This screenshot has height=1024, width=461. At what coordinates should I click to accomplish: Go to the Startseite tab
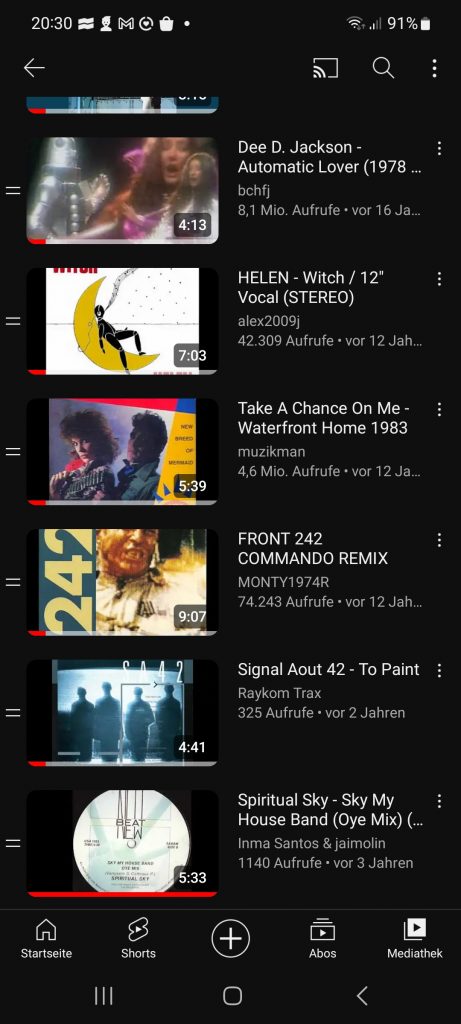46,939
